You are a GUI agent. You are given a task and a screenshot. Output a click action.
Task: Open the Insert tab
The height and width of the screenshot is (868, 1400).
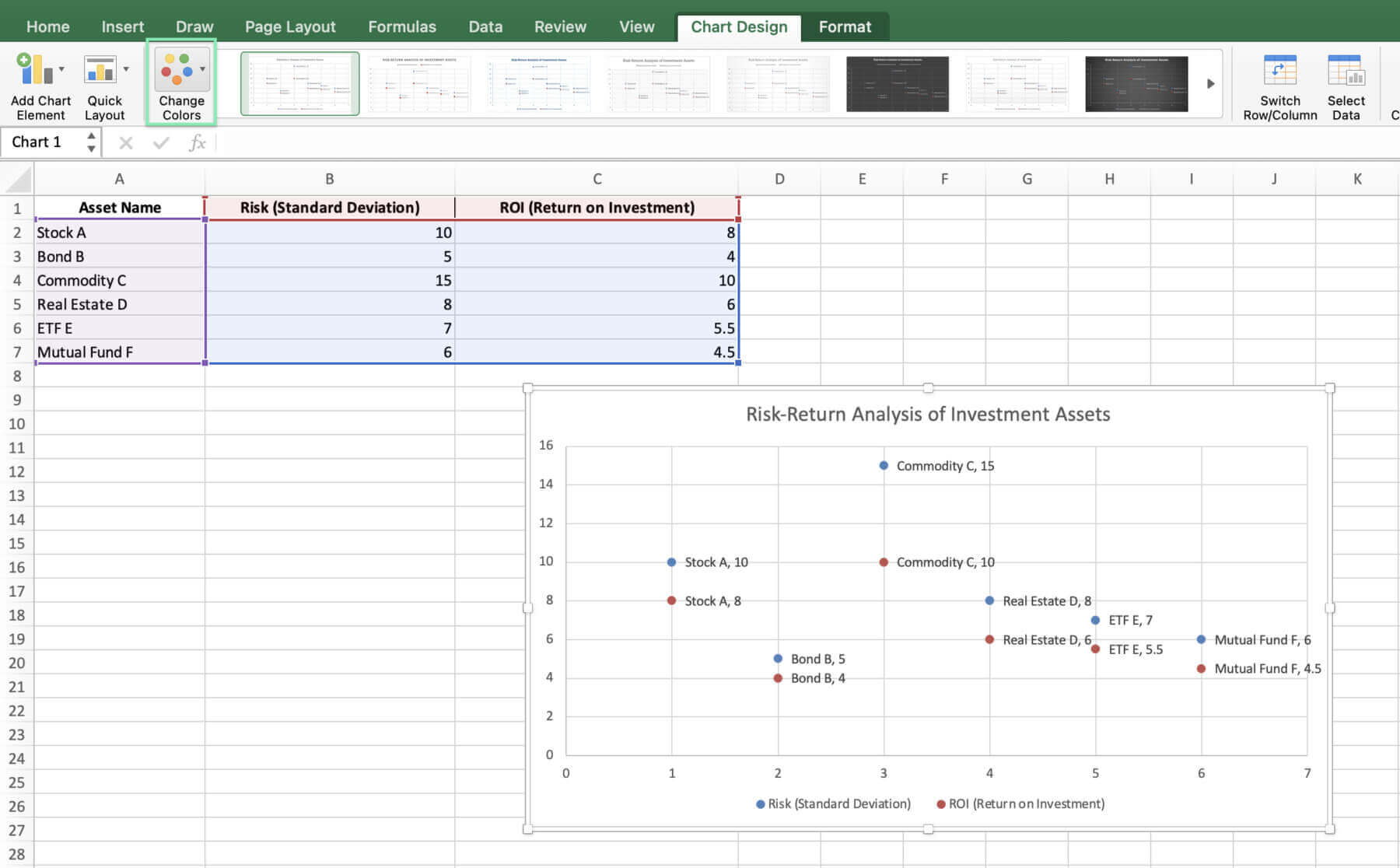122,26
